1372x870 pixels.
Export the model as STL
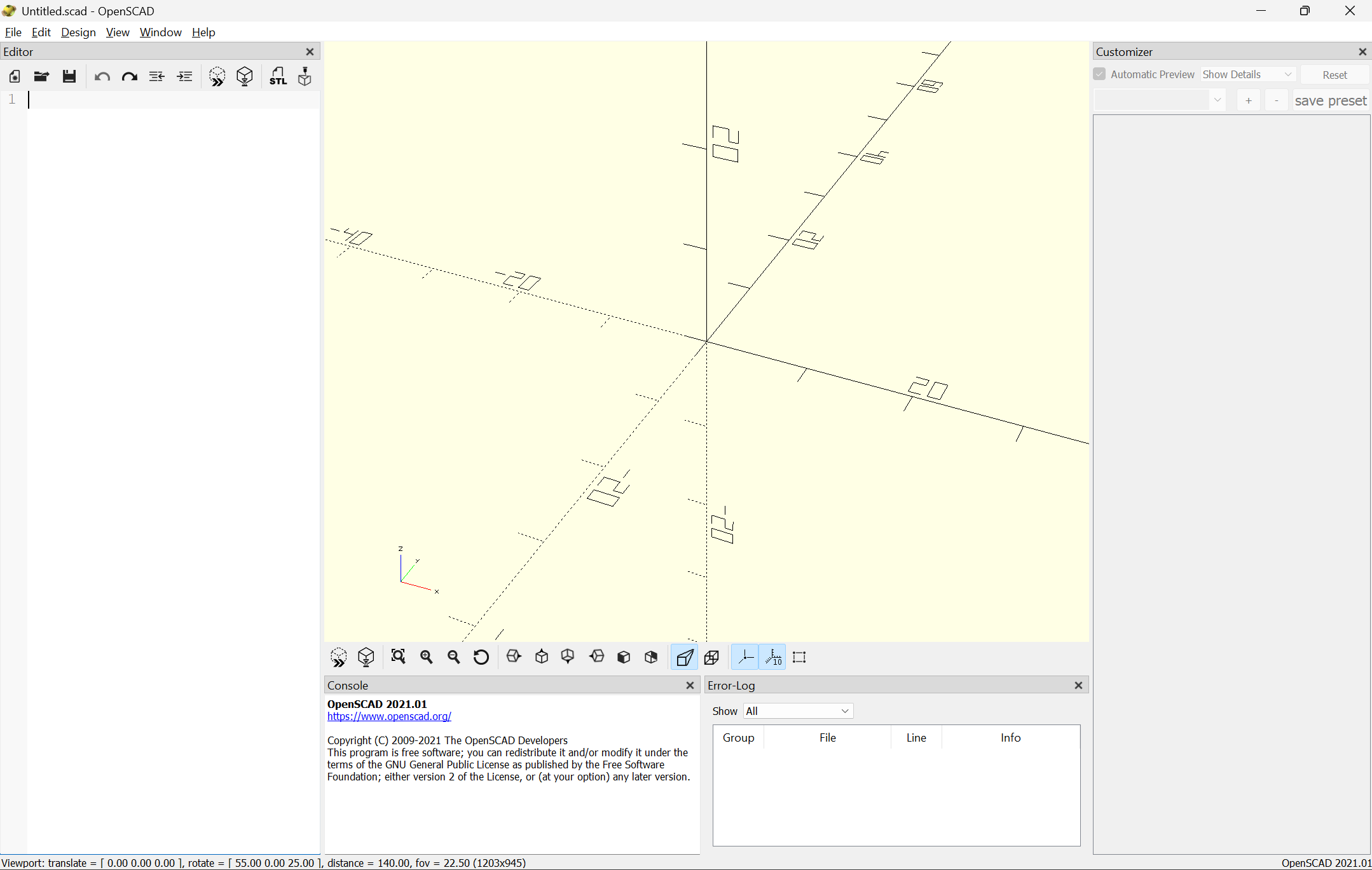tap(278, 76)
